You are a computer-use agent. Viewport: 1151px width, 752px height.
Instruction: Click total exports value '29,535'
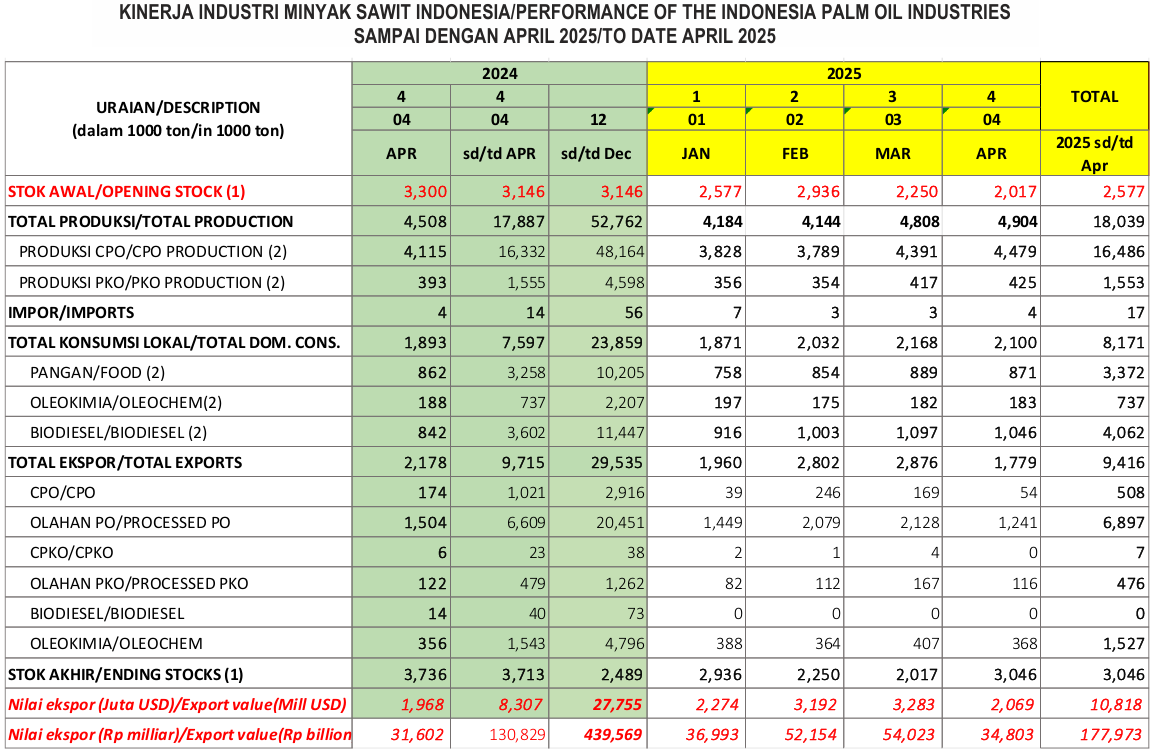tap(617, 463)
